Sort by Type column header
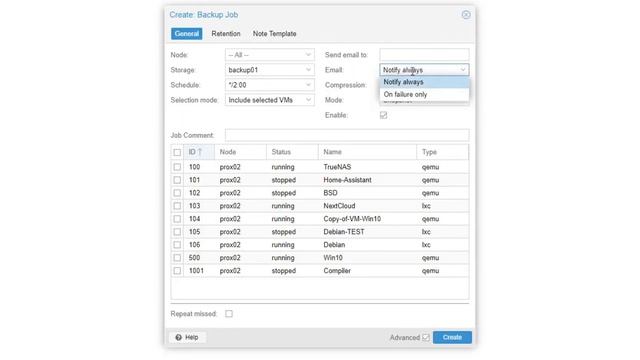Viewport: 640px width, 360px height. coord(442,152)
